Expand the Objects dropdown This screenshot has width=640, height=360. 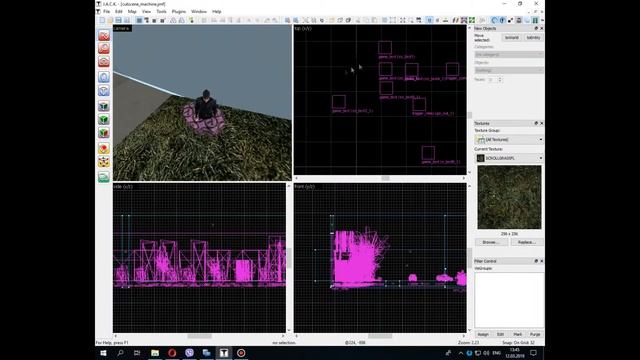pos(509,70)
